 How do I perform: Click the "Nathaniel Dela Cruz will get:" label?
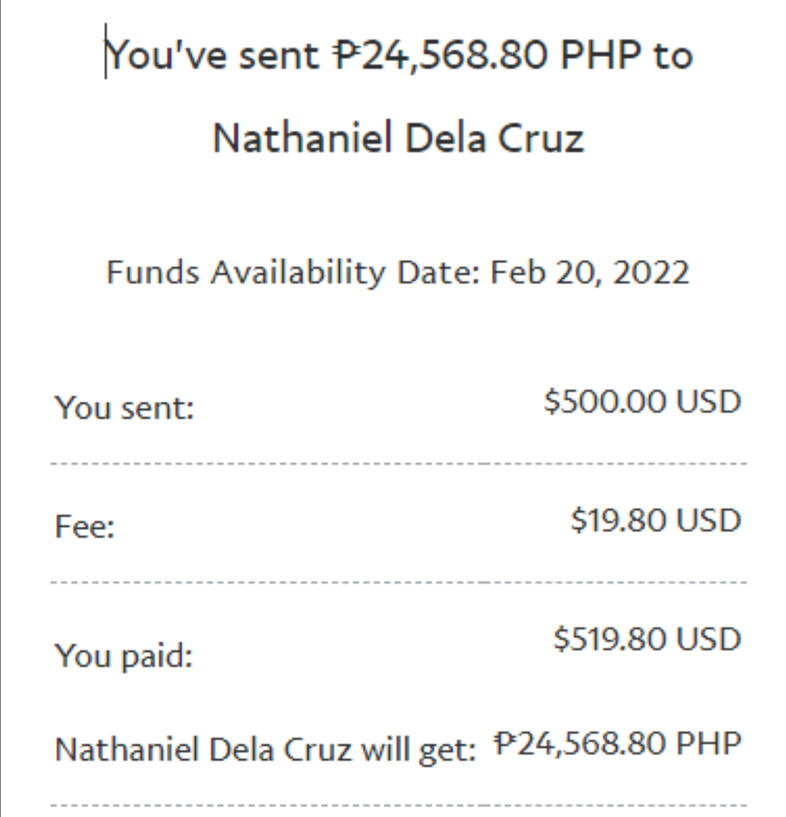click(265, 750)
